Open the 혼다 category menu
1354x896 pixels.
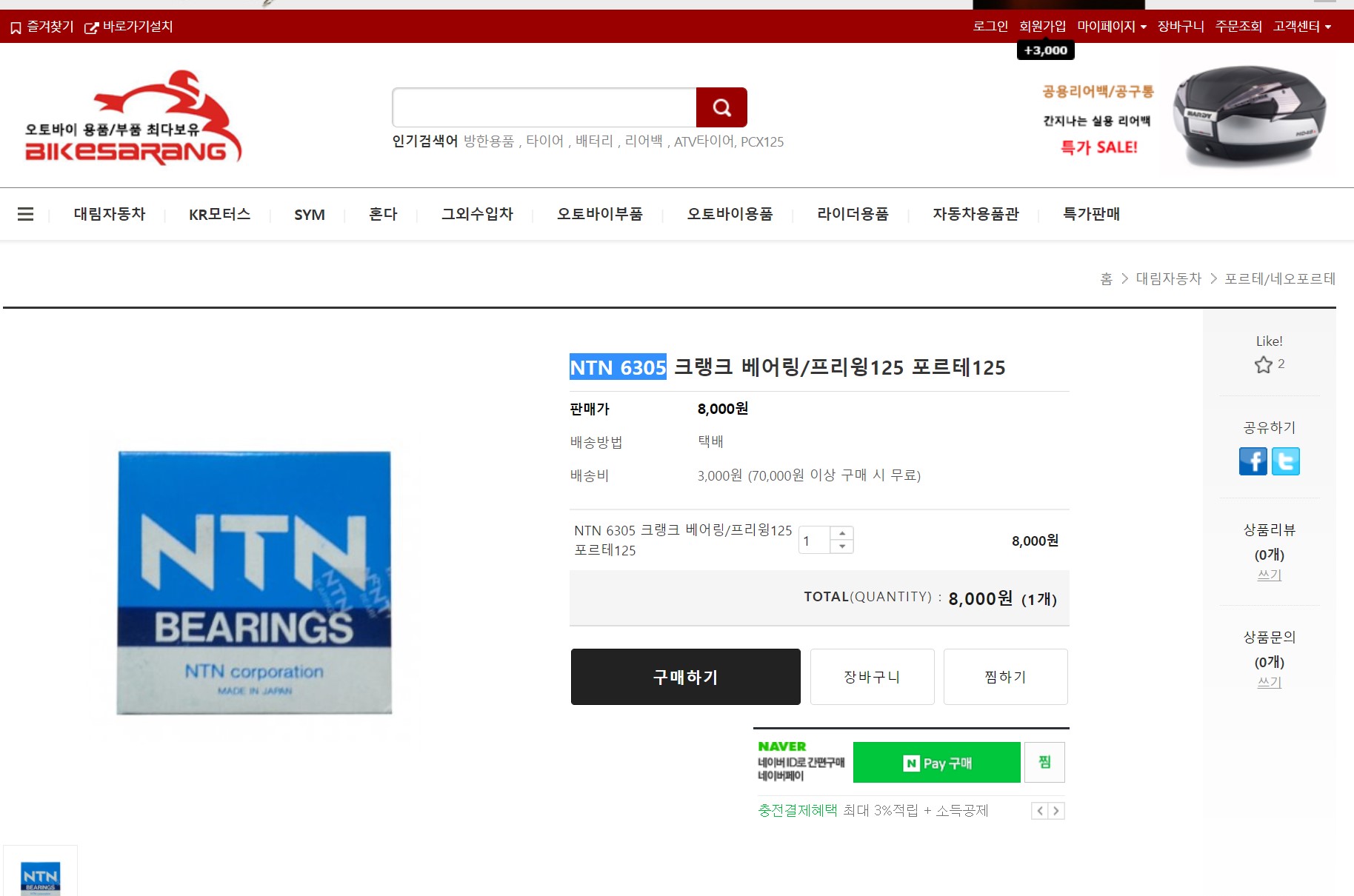coord(383,214)
